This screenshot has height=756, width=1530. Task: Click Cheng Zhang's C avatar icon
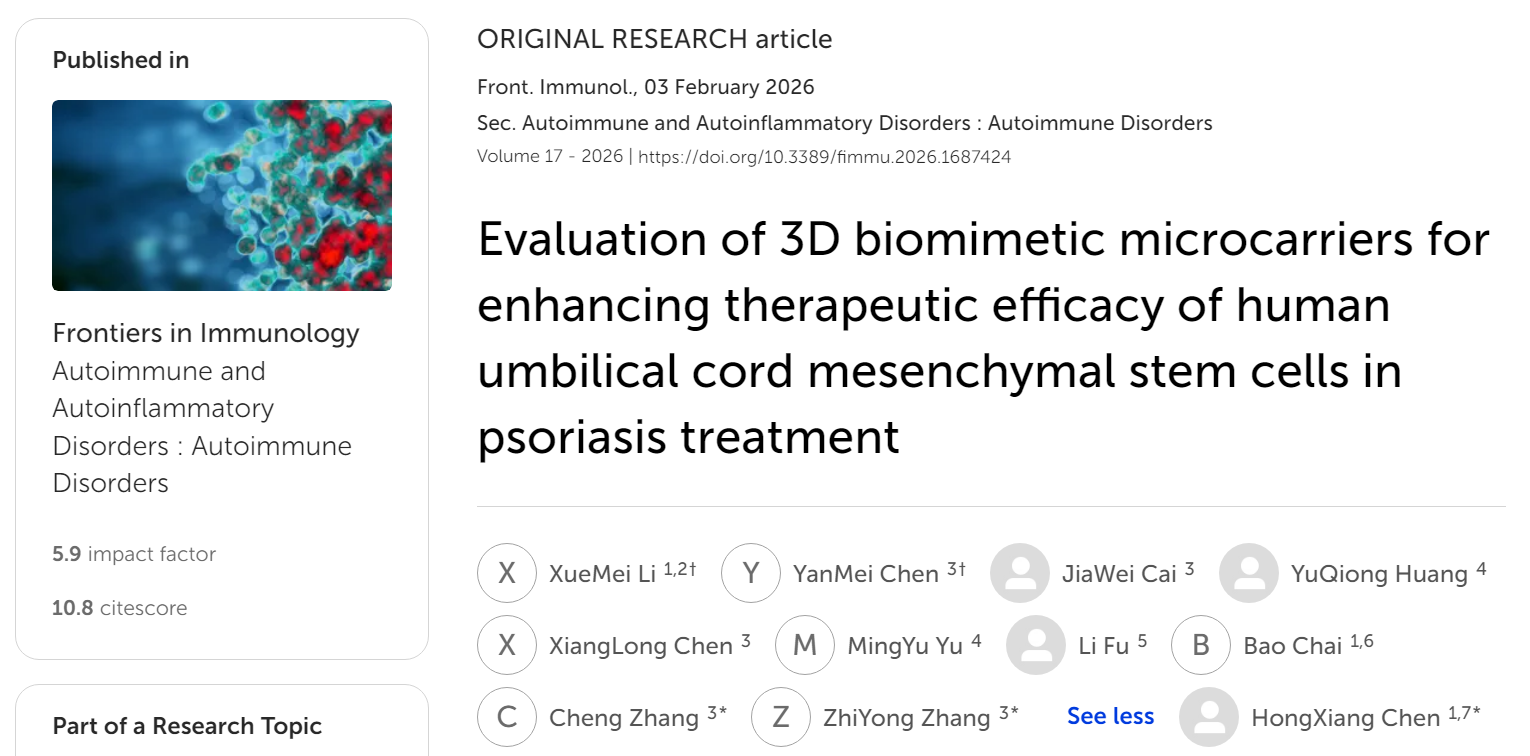(x=507, y=717)
